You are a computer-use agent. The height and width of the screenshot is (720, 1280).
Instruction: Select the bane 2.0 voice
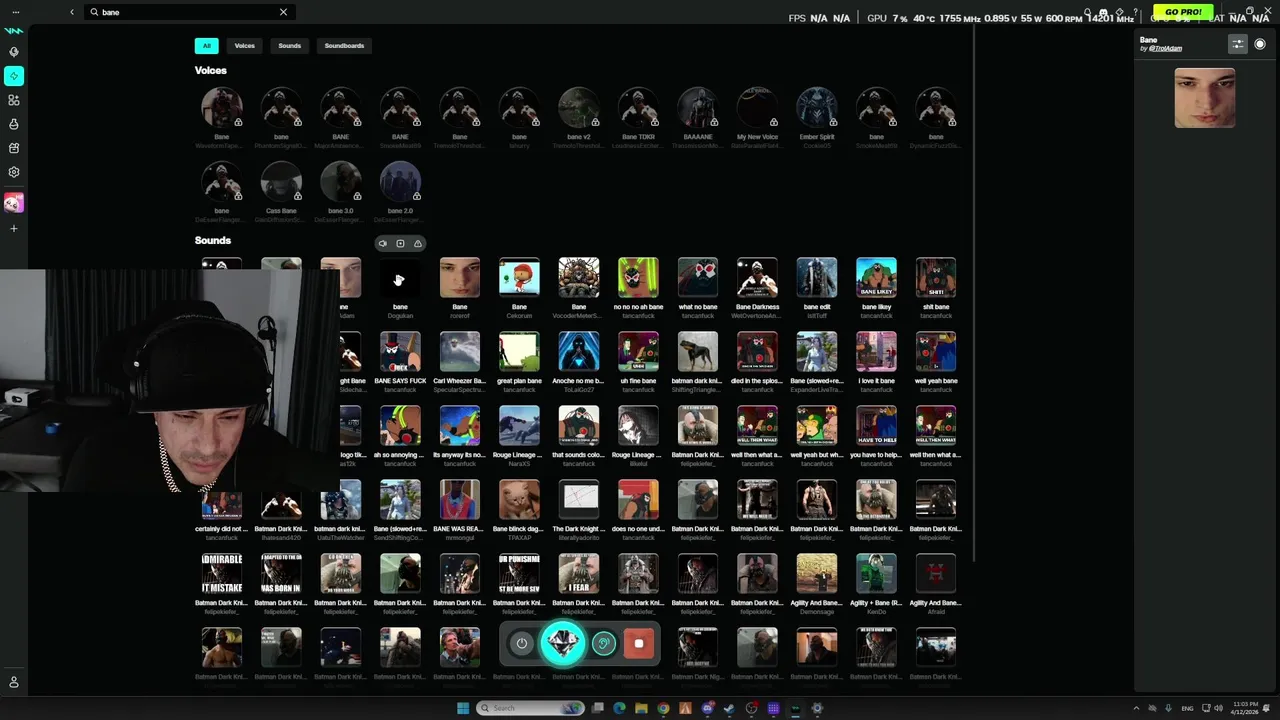(400, 182)
